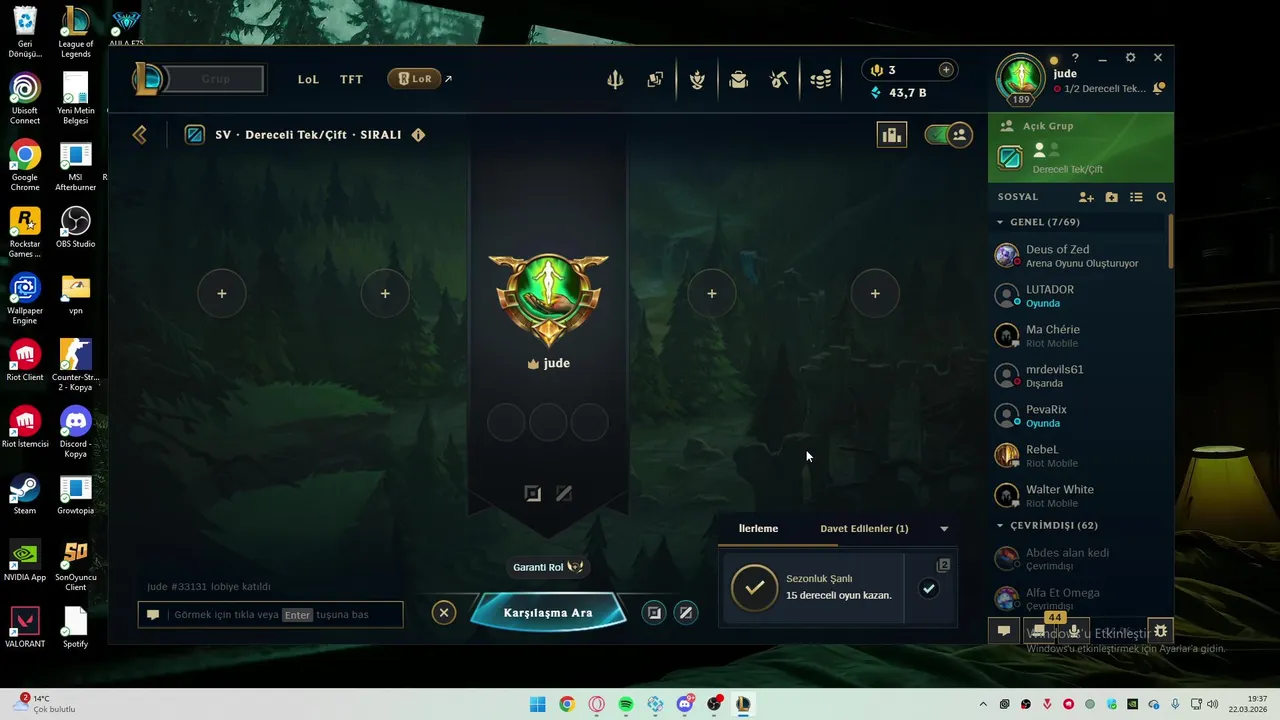Select primary role next to Karşılaşma Ara
Image resolution: width=1280 pixels, height=720 pixels.
[654, 613]
